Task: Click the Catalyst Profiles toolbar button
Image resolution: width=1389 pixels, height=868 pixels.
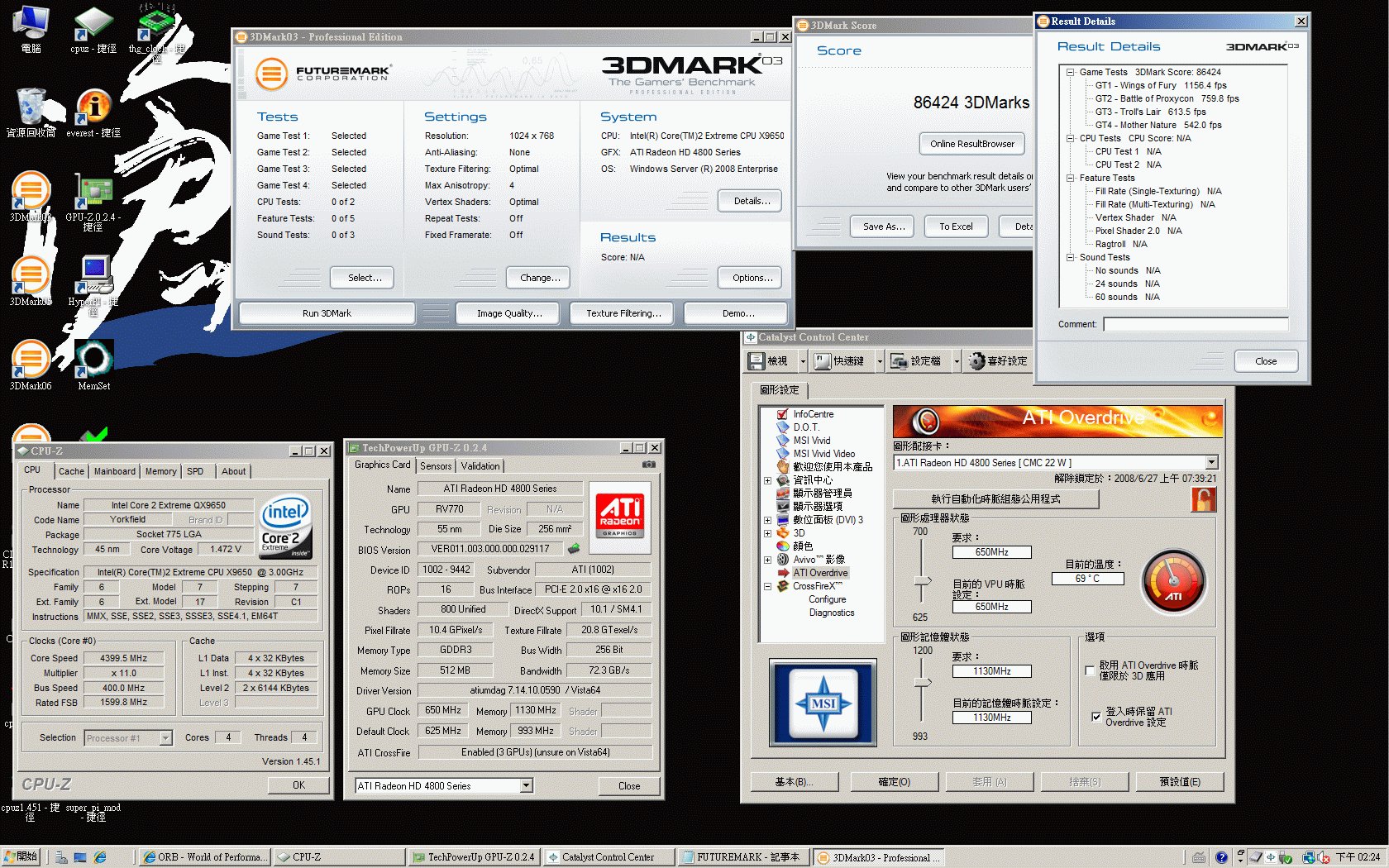Action: [x=918, y=361]
